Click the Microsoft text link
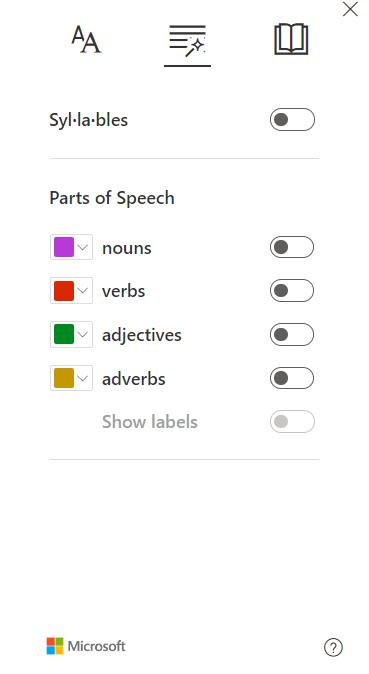369x674 pixels. click(97, 646)
